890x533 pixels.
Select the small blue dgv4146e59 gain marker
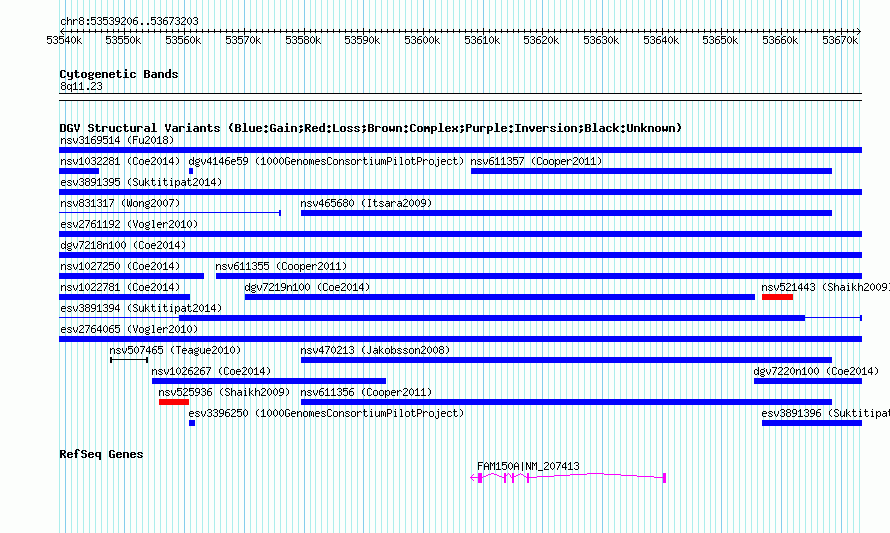tap(191, 171)
